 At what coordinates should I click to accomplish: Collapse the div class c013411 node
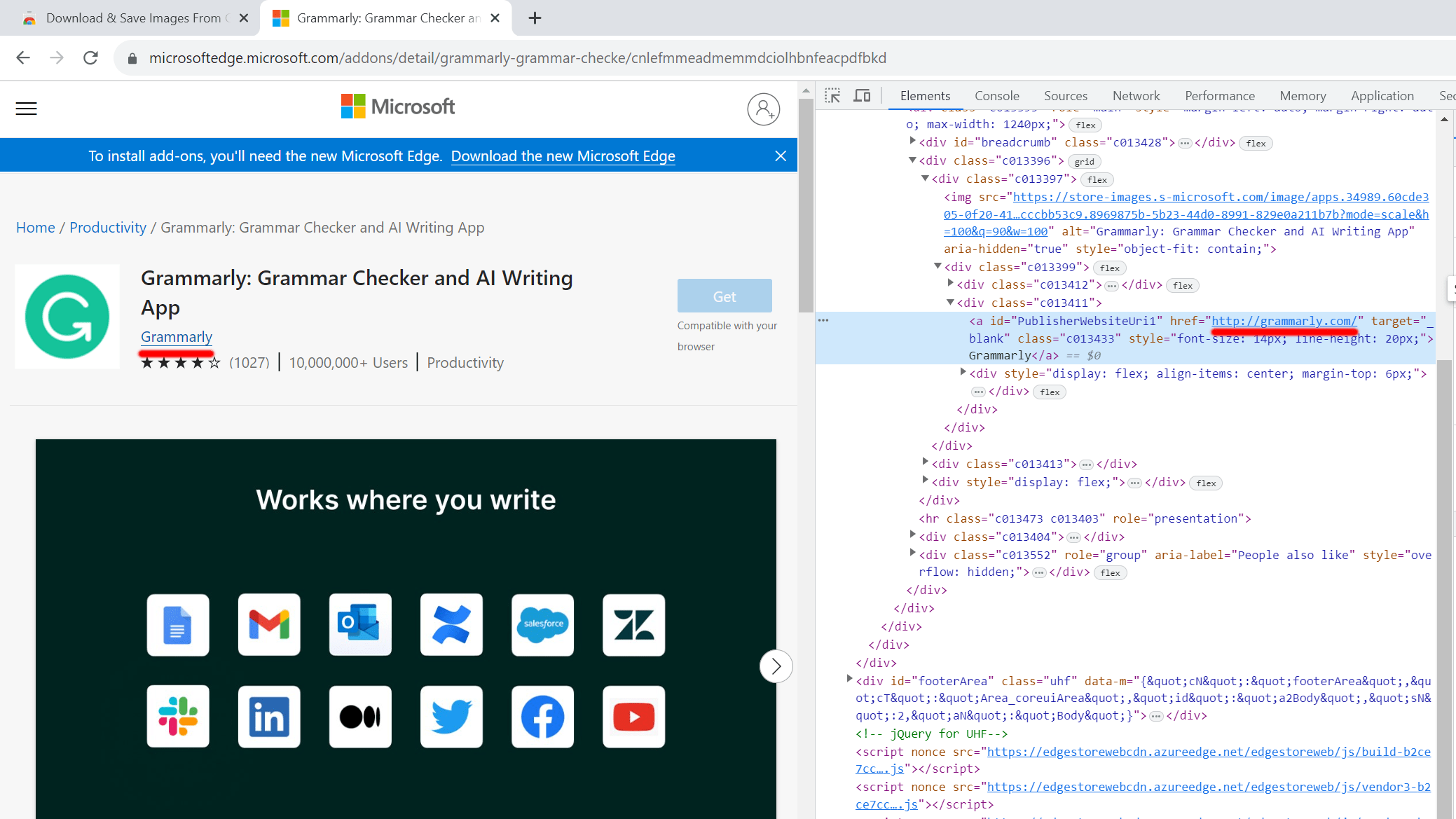point(950,303)
